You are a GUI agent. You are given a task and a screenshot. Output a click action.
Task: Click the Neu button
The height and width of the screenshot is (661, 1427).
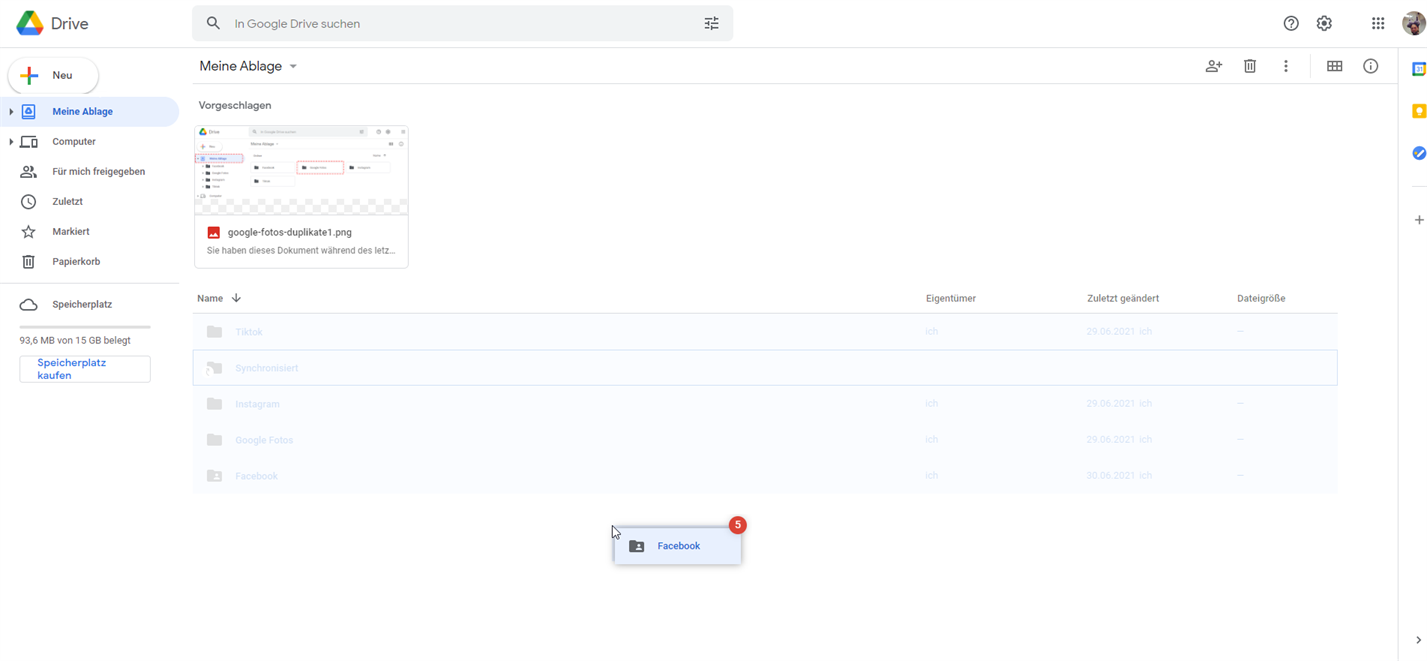[x=53, y=75]
